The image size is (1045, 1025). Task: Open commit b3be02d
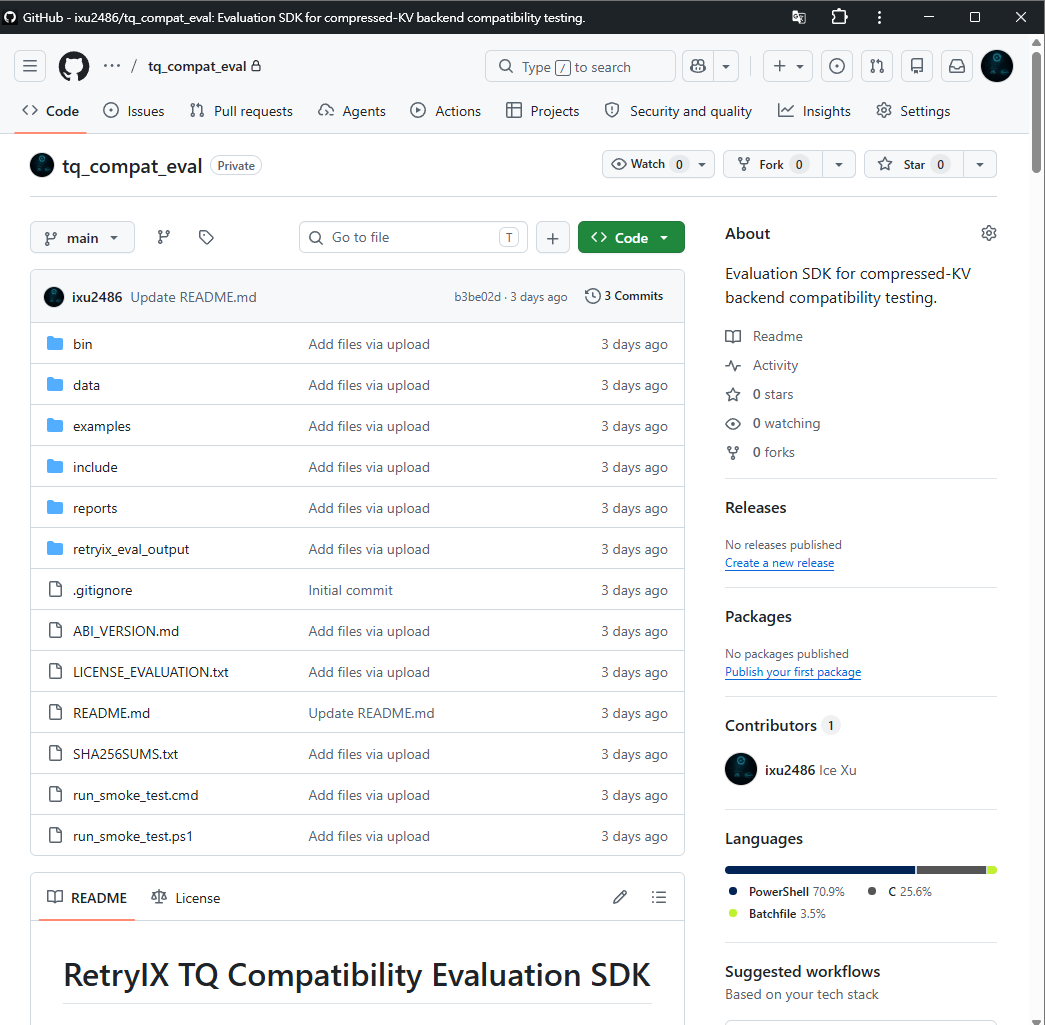pyautogui.click(x=477, y=297)
